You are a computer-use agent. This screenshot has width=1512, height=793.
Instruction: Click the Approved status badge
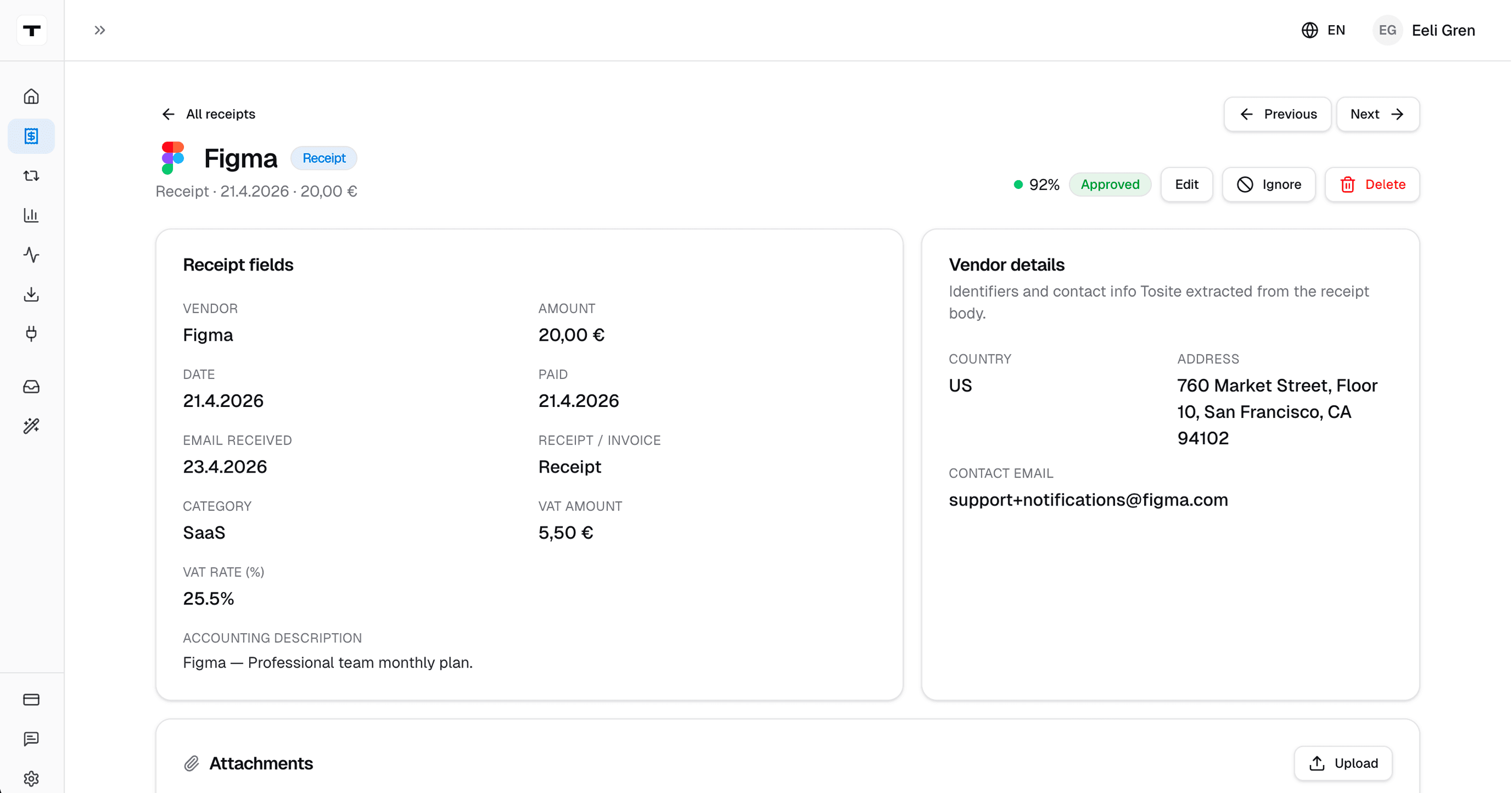1110,185
